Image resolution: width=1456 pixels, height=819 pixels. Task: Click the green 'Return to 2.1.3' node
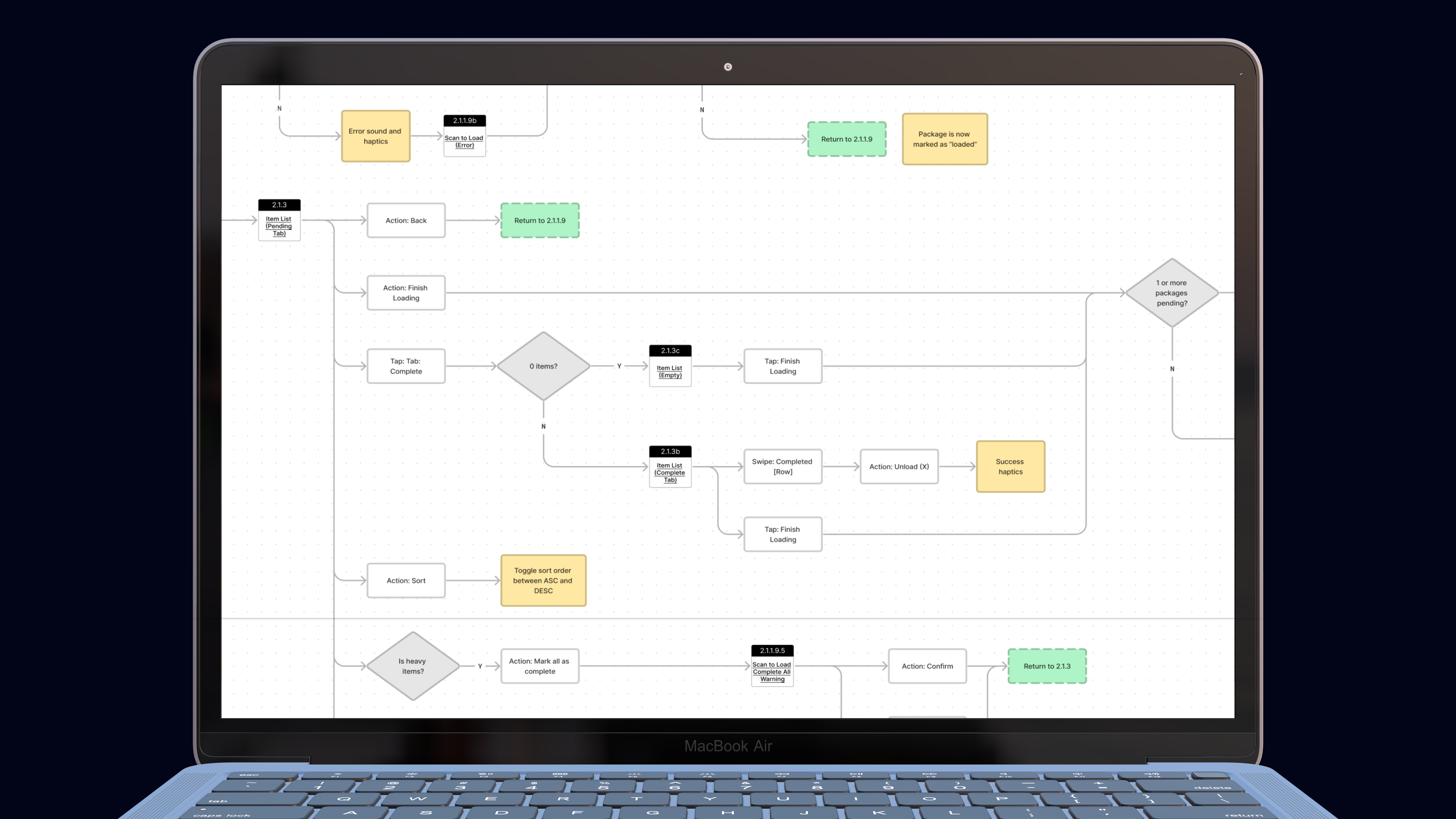(1047, 666)
